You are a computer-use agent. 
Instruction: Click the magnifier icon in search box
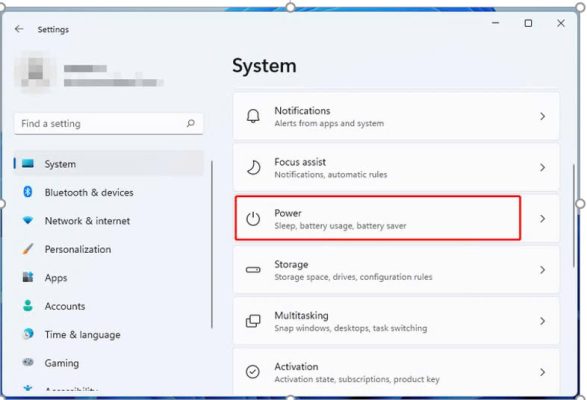coord(191,123)
